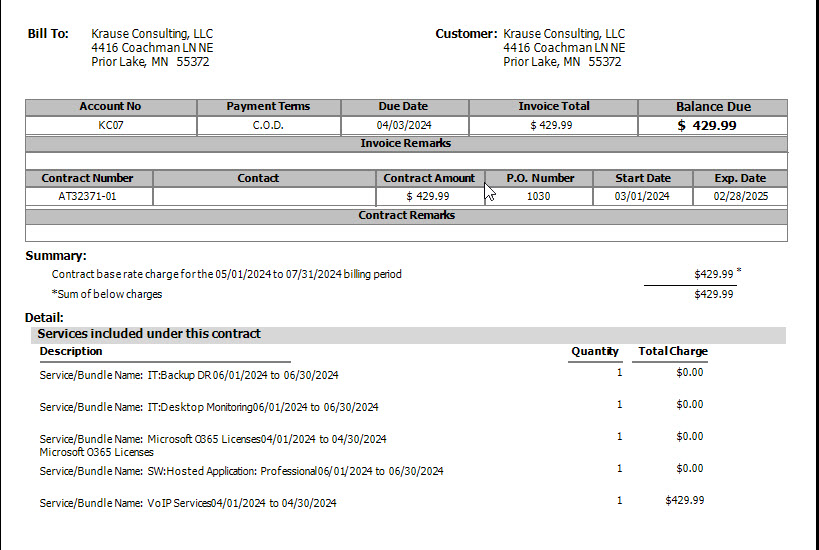Click the IT:Backup DR service line
The height and width of the screenshot is (550, 819).
pos(189,376)
